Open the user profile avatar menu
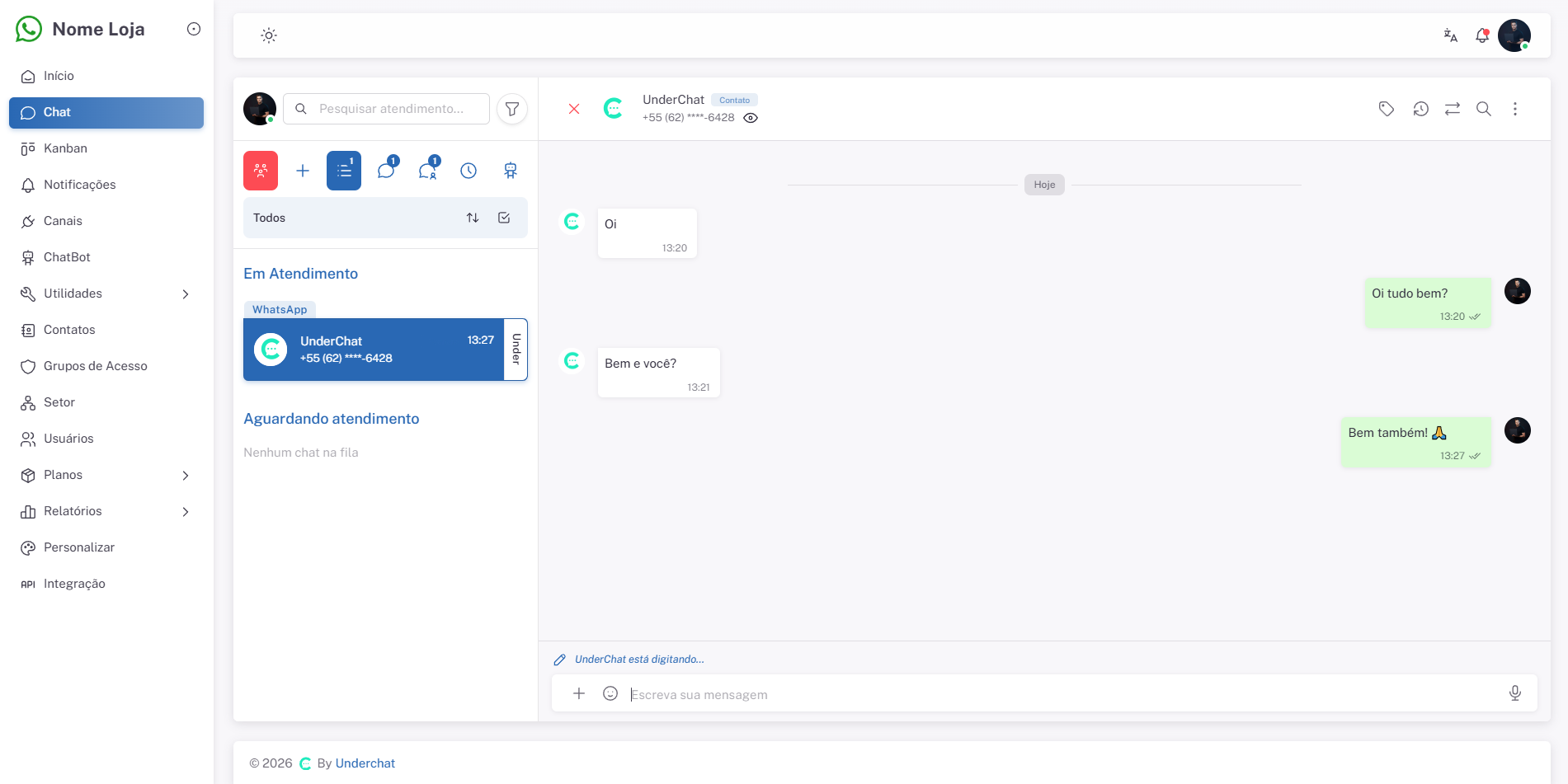Viewport: 1568px width, 784px height. tap(1514, 35)
